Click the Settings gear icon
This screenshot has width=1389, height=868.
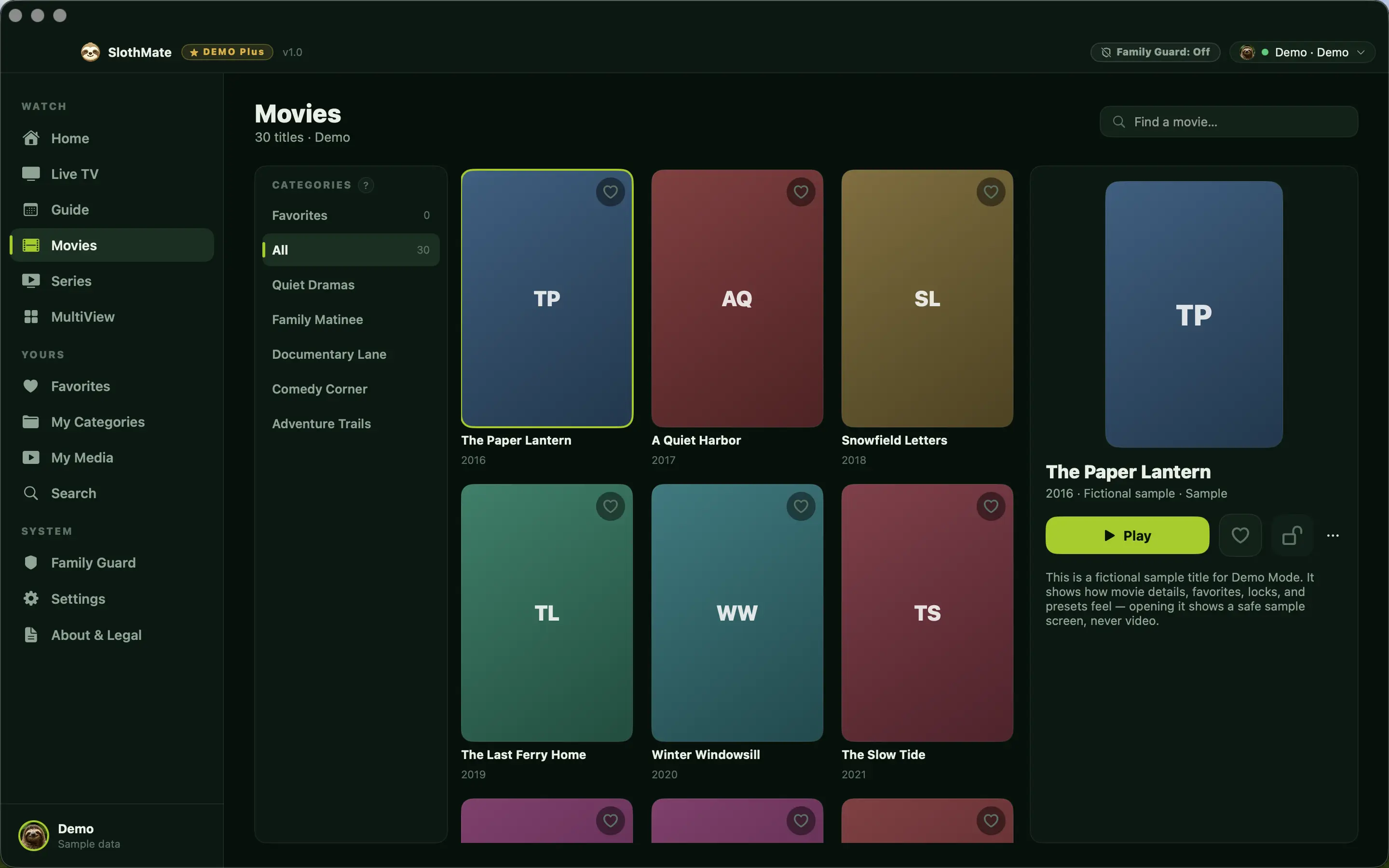[31, 599]
